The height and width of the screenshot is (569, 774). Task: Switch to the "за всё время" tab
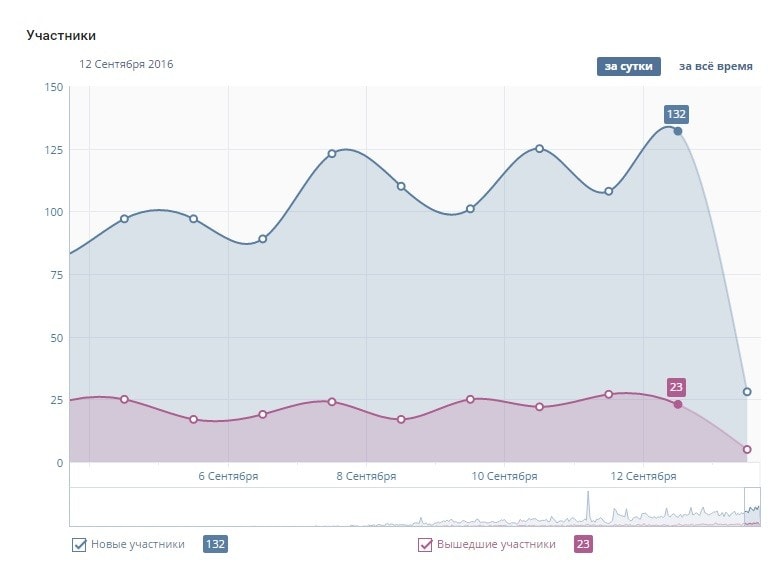[x=715, y=67]
